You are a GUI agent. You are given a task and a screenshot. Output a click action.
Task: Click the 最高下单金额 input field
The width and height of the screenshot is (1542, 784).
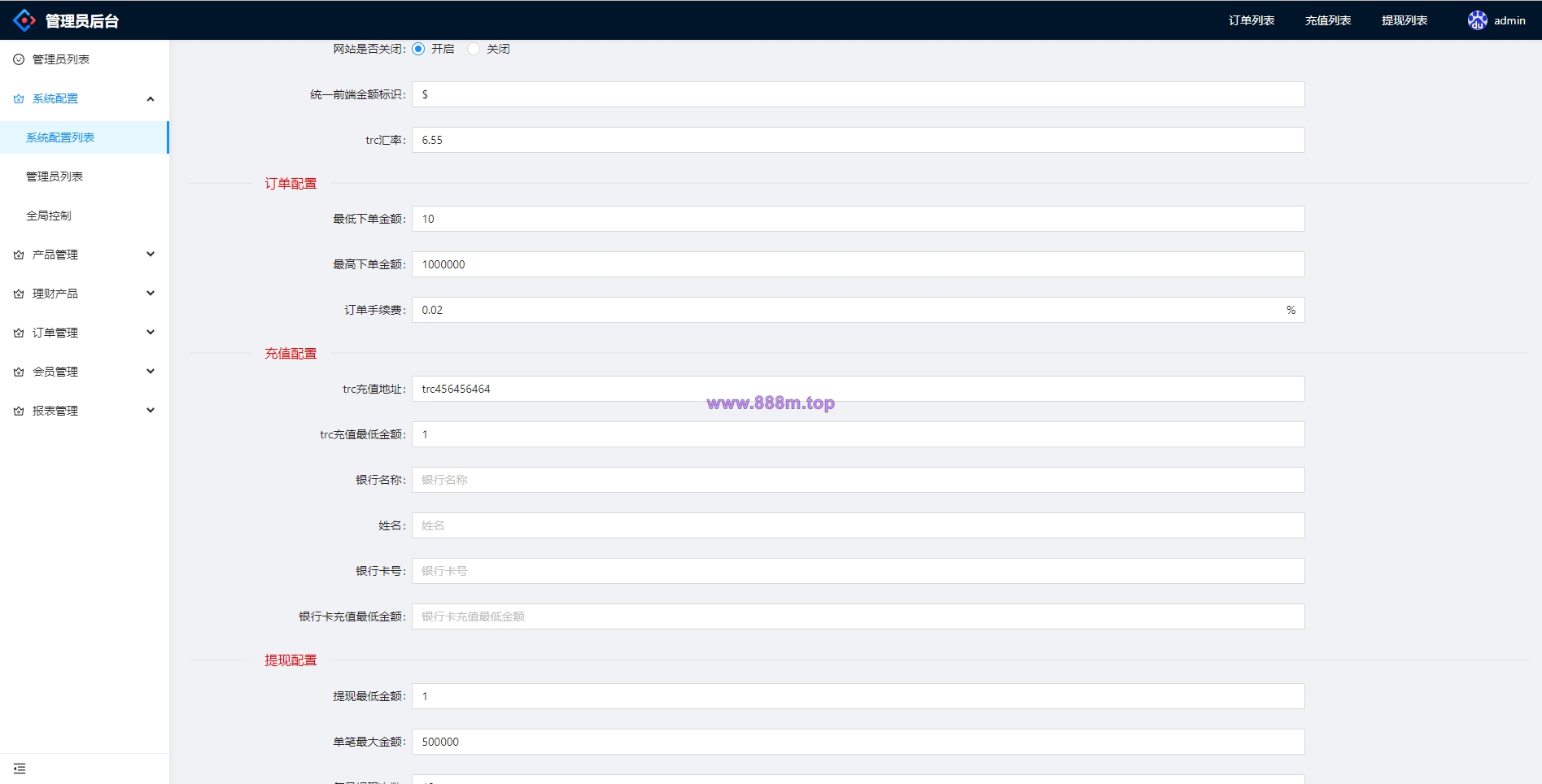click(858, 264)
